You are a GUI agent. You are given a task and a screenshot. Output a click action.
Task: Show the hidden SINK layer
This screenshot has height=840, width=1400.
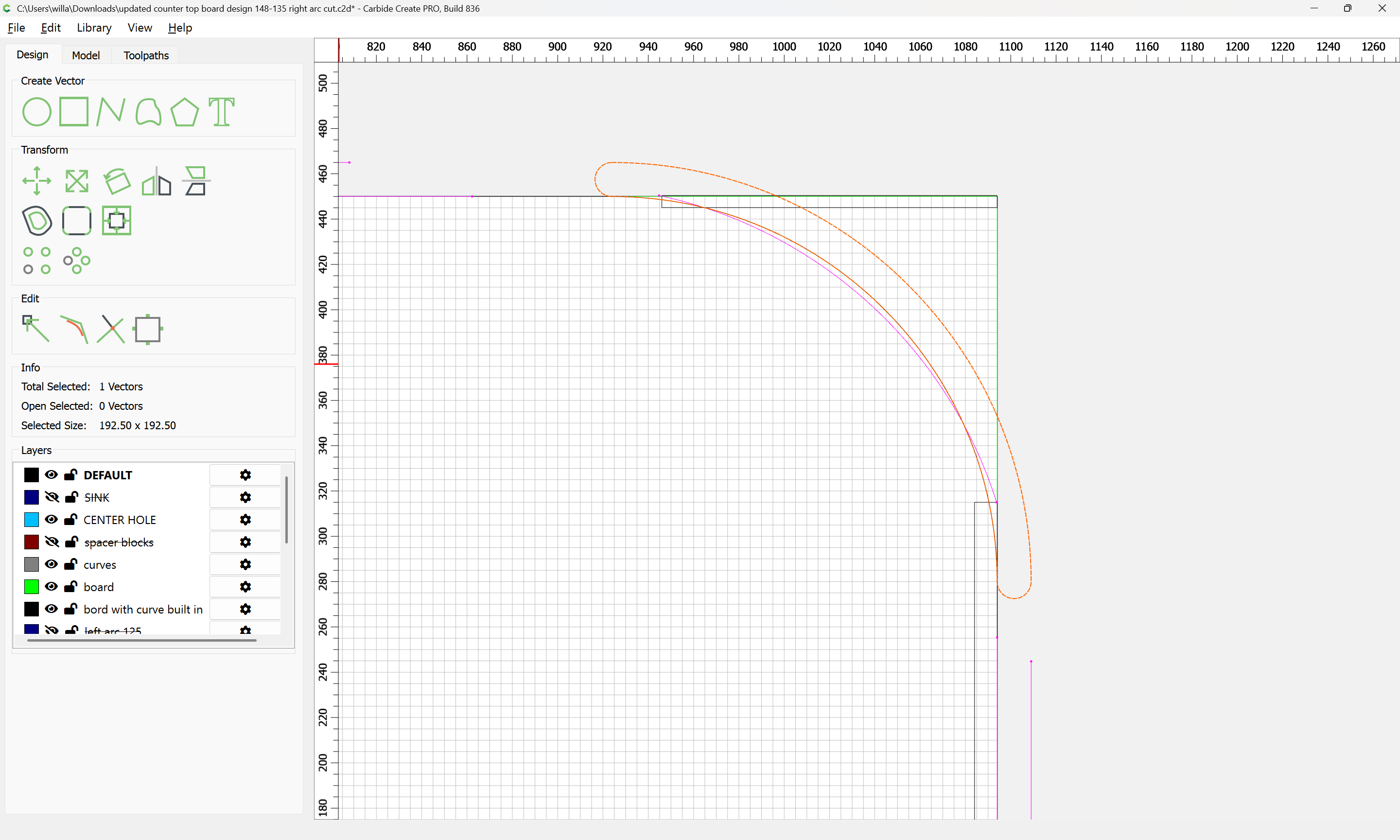(52, 497)
